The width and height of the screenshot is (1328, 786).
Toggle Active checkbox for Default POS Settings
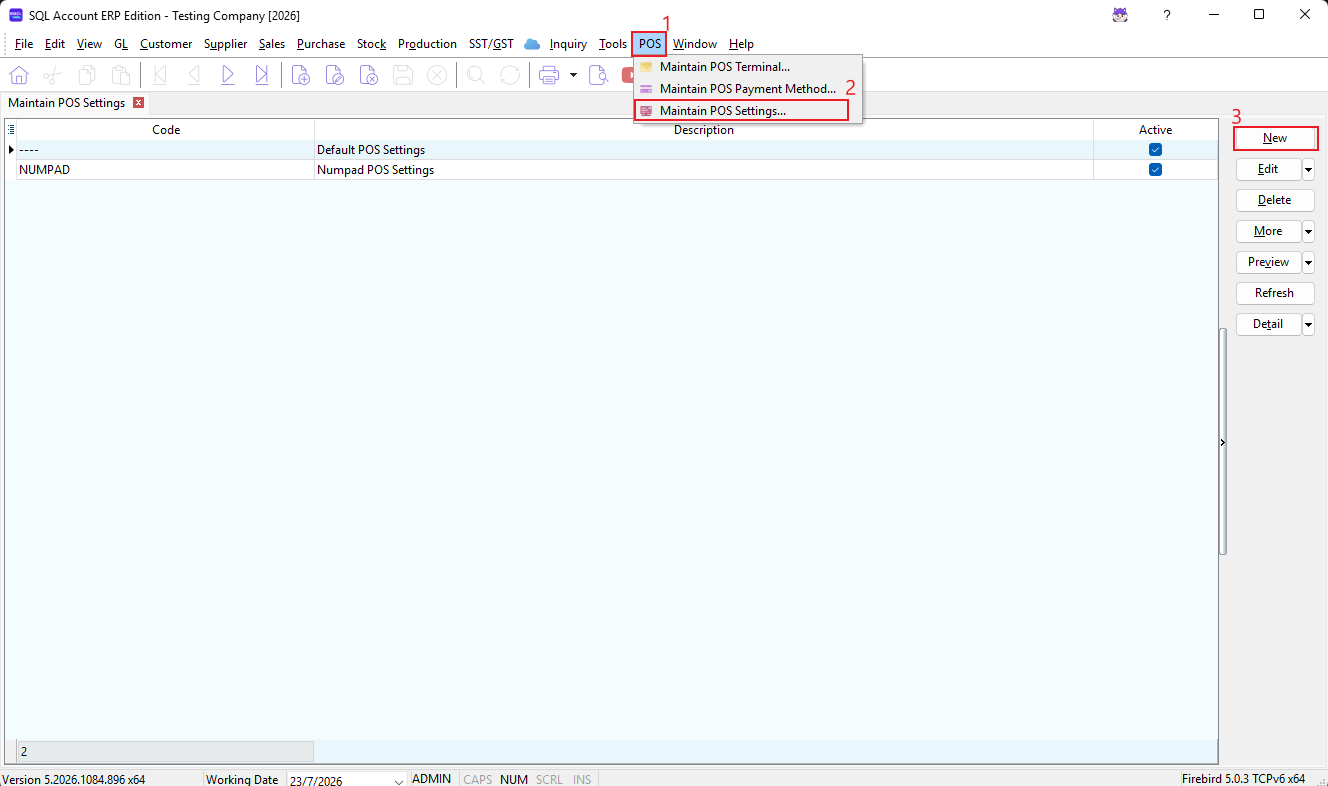click(1155, 150)
